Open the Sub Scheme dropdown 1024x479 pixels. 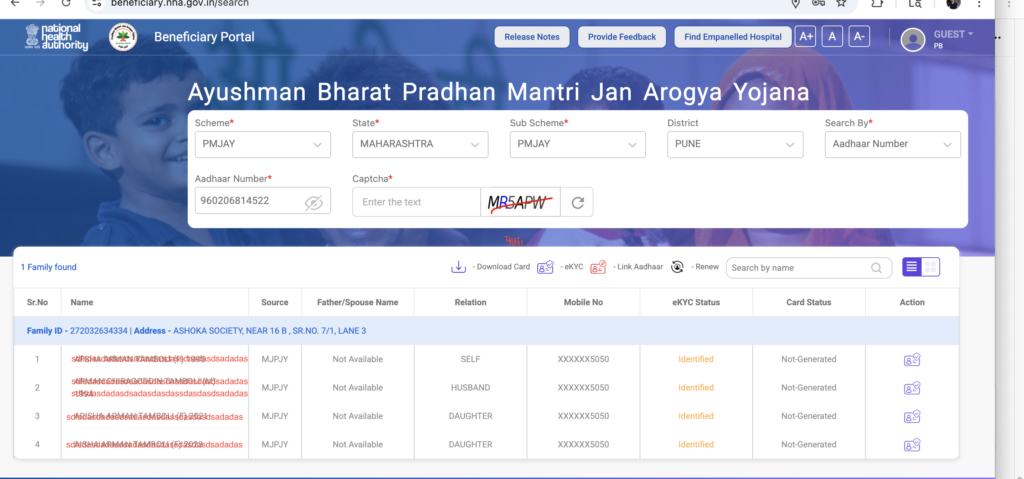[x=577, y=144]
